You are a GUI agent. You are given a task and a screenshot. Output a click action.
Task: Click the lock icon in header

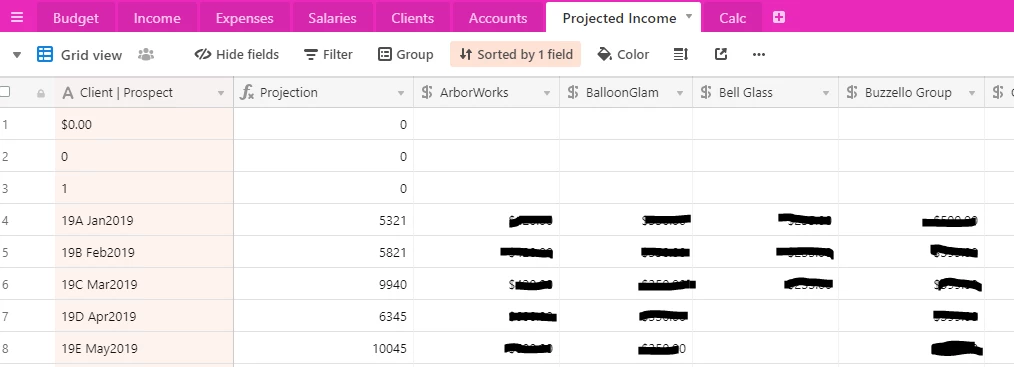tap(41, 94)
